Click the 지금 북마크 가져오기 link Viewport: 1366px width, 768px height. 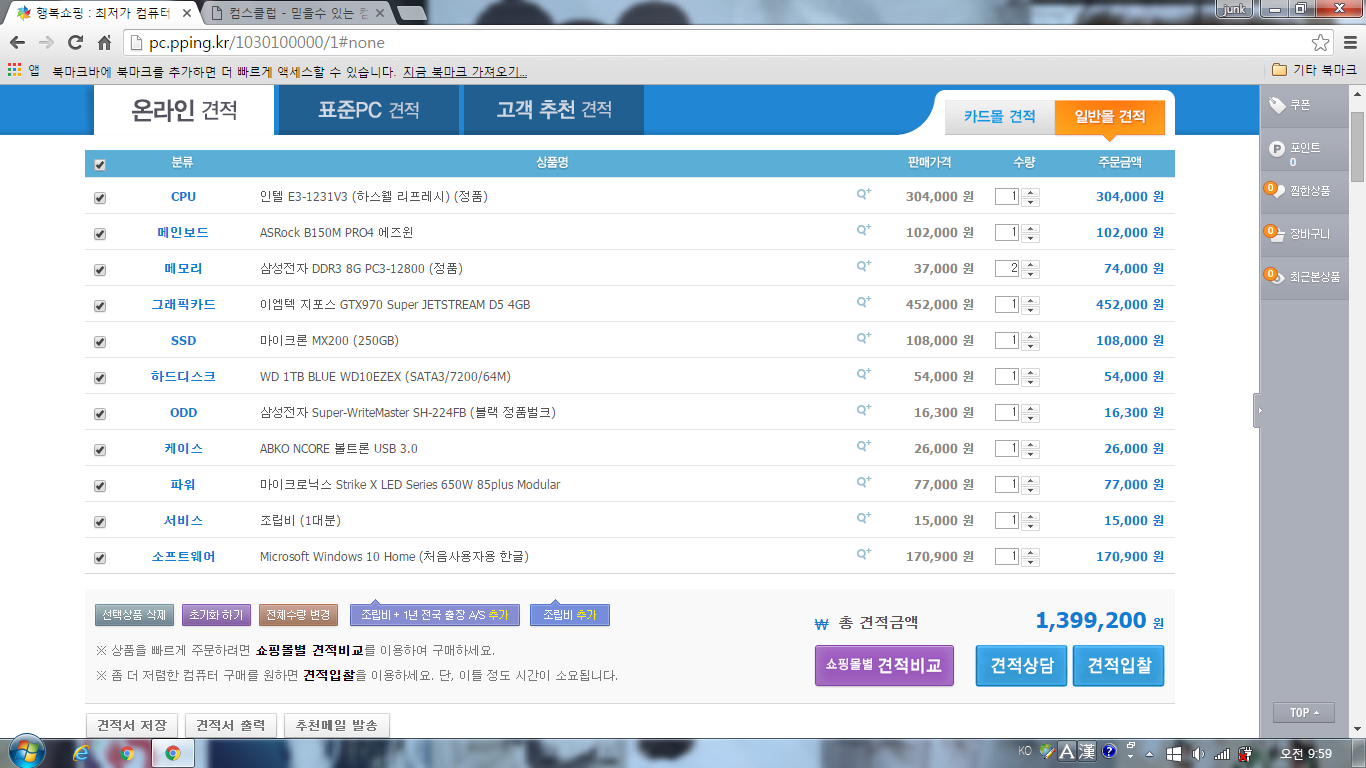coord(465,72)
